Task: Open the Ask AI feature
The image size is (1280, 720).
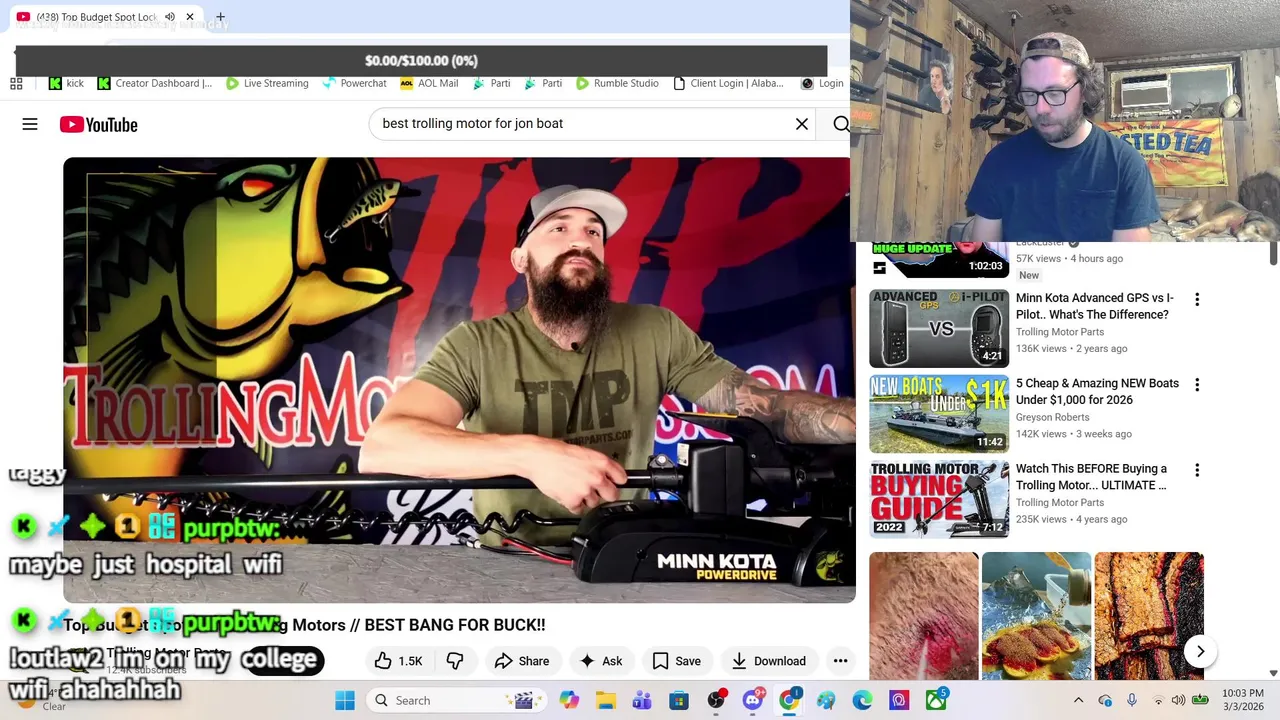Action: click(x=601, y=661)
